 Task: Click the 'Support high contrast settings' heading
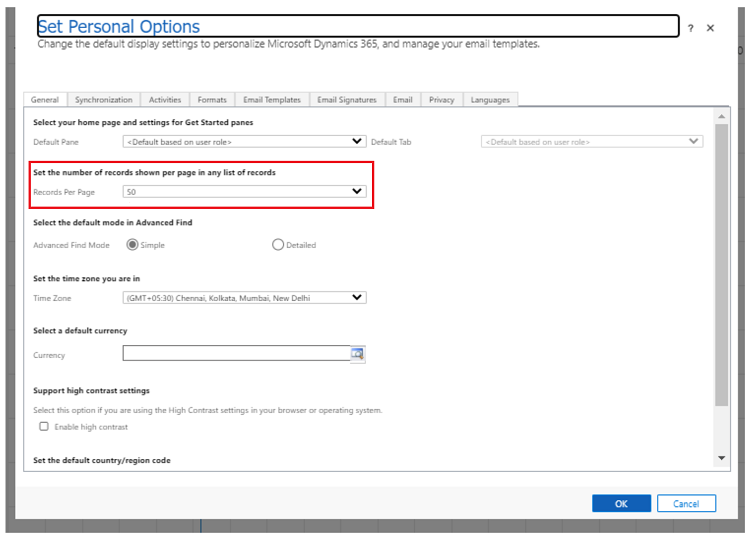point(91,391)
